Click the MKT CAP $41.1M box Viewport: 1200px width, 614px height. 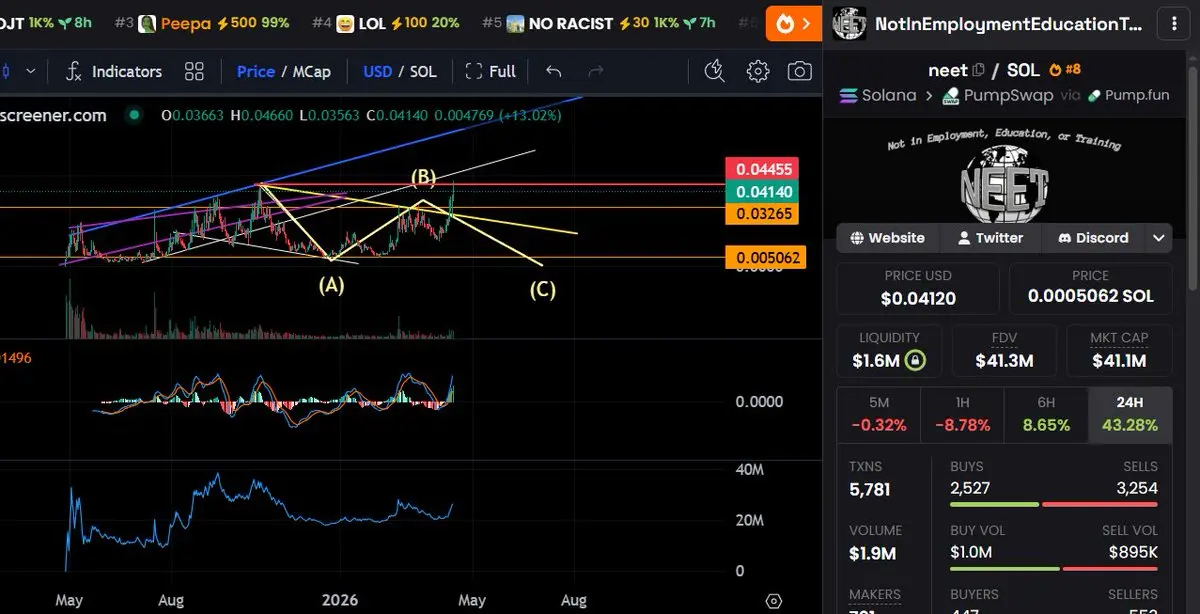pos(1119,351)
